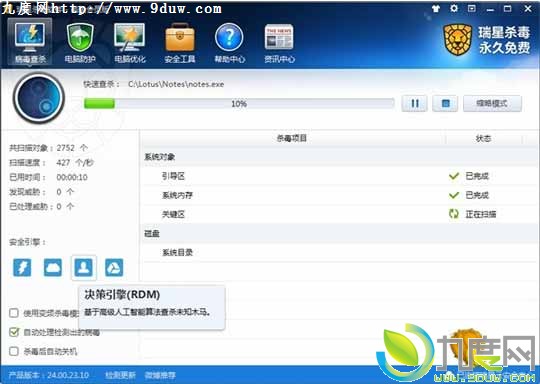Minimize the Rising antivirus window
Viewport: 540px width, 384px height.
[490, 9]
